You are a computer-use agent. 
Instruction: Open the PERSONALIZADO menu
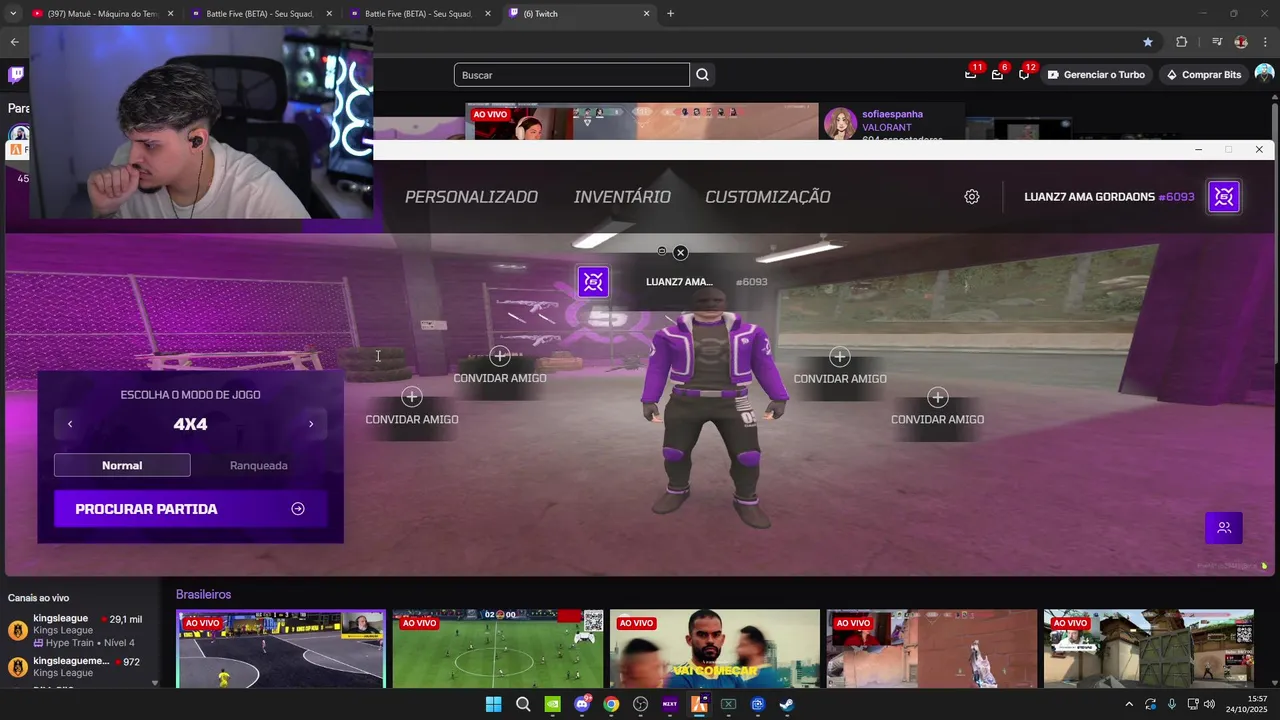click(x=471, y=197)
